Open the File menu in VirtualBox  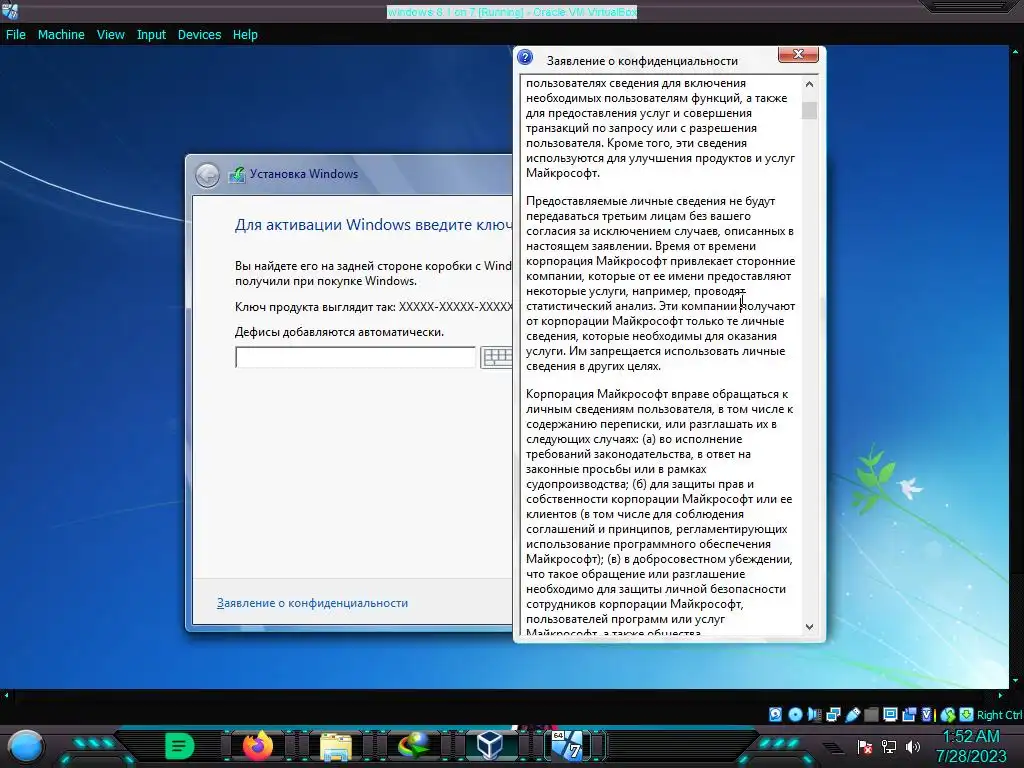[x=16, y=35]
